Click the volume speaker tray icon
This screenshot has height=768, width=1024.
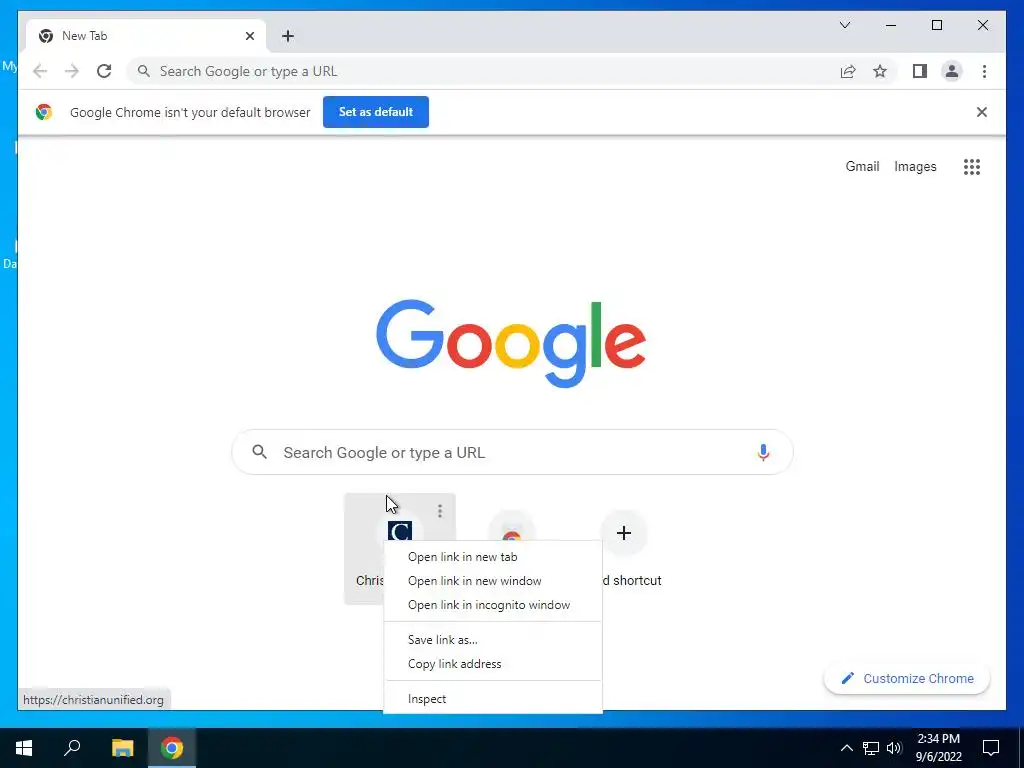(x=894, y=748)
